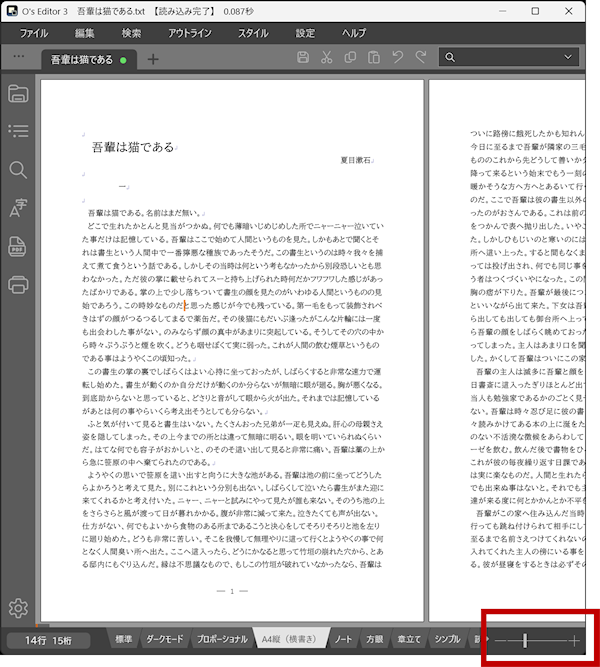The width and height of the screenshot is (600, 667).
Task: Switch to the 章立て style tab
Action: [x=409, y=639]
